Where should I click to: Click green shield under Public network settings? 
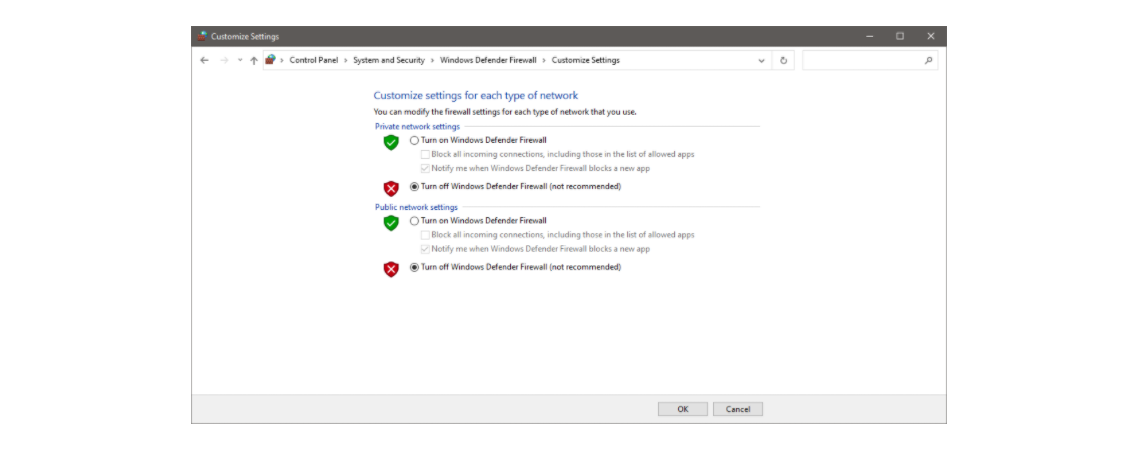[x=391, y=222]
